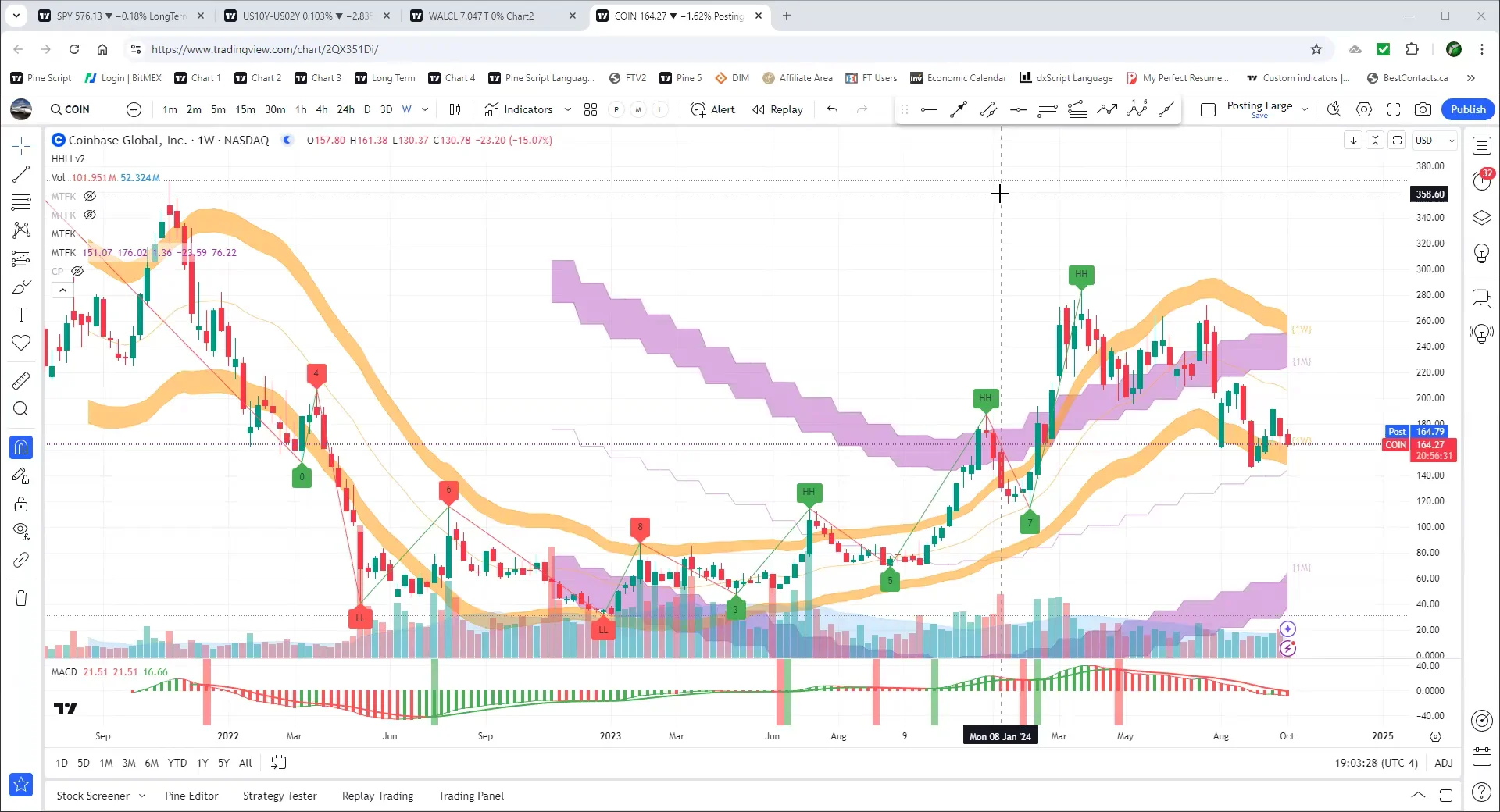Select the D daily interval
Viewport: 1500px width, 812px height.
(367, 110)
